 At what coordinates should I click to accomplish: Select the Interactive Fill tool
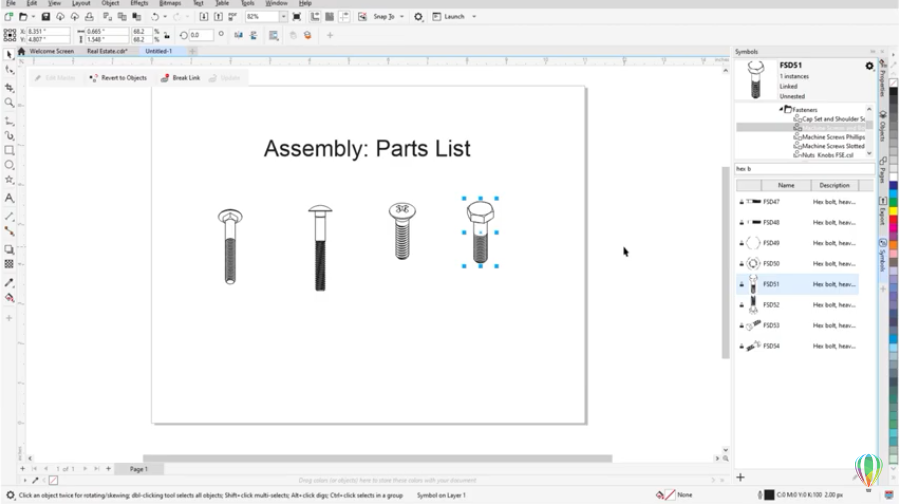click(9, 298)
